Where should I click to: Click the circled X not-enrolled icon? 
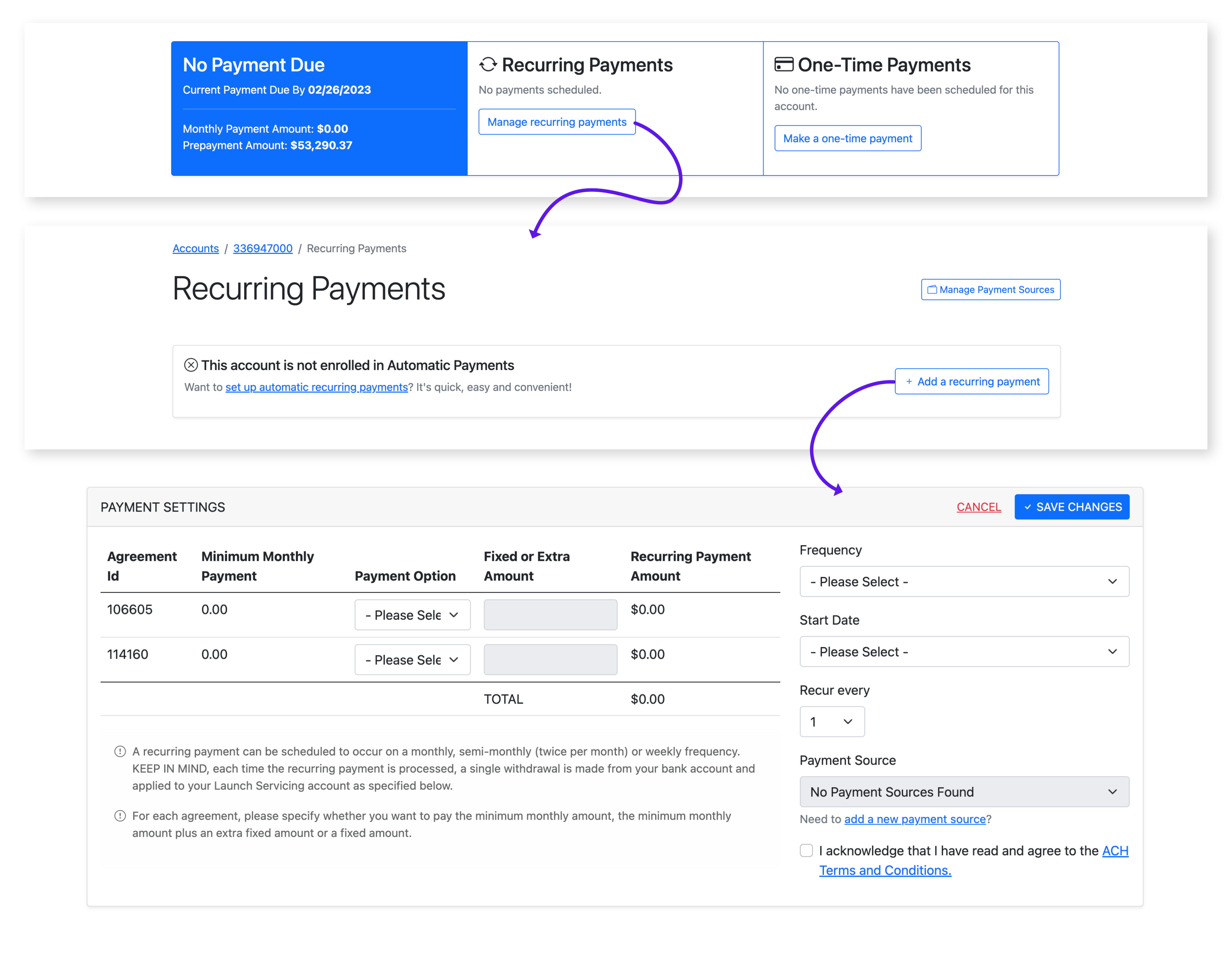(x=191, y=366)
